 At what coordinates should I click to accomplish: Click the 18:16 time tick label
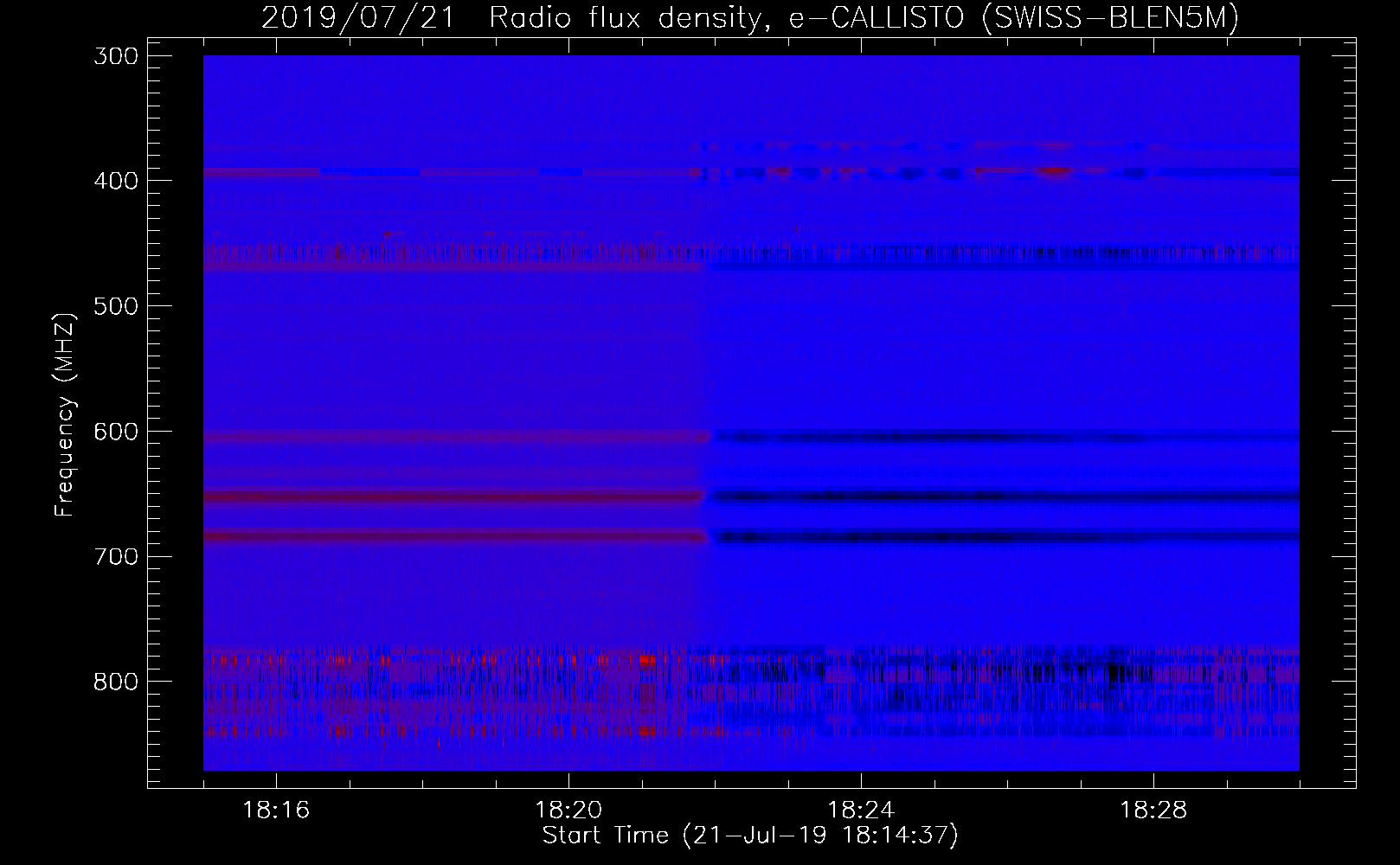click(x=276, y=811)
